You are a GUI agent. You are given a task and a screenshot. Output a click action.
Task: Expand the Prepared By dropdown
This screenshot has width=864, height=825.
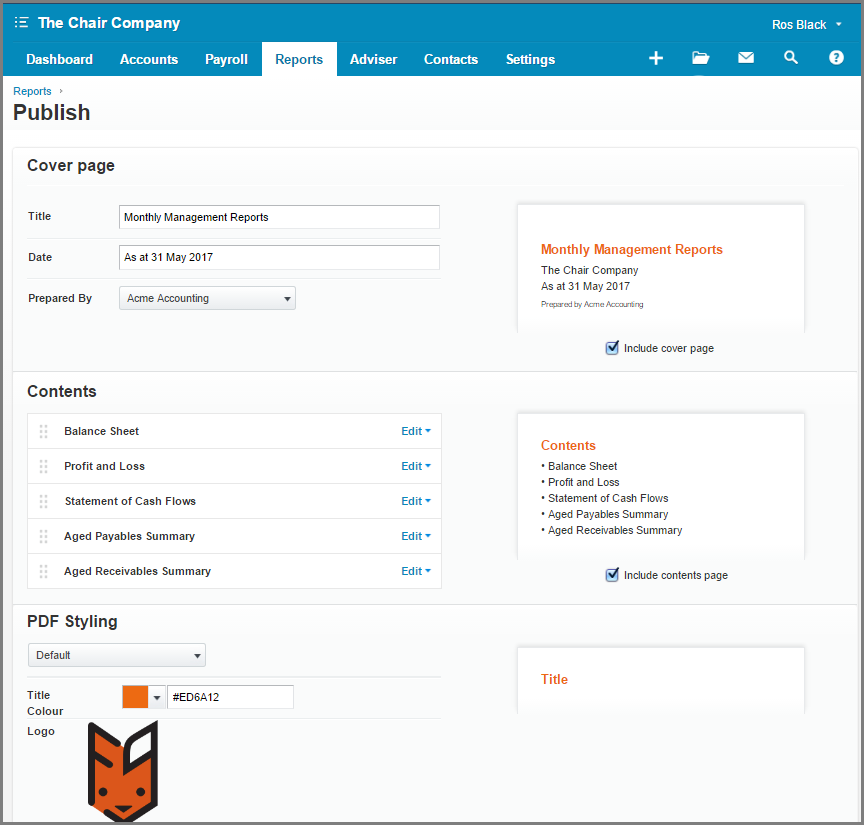(207, 298)
